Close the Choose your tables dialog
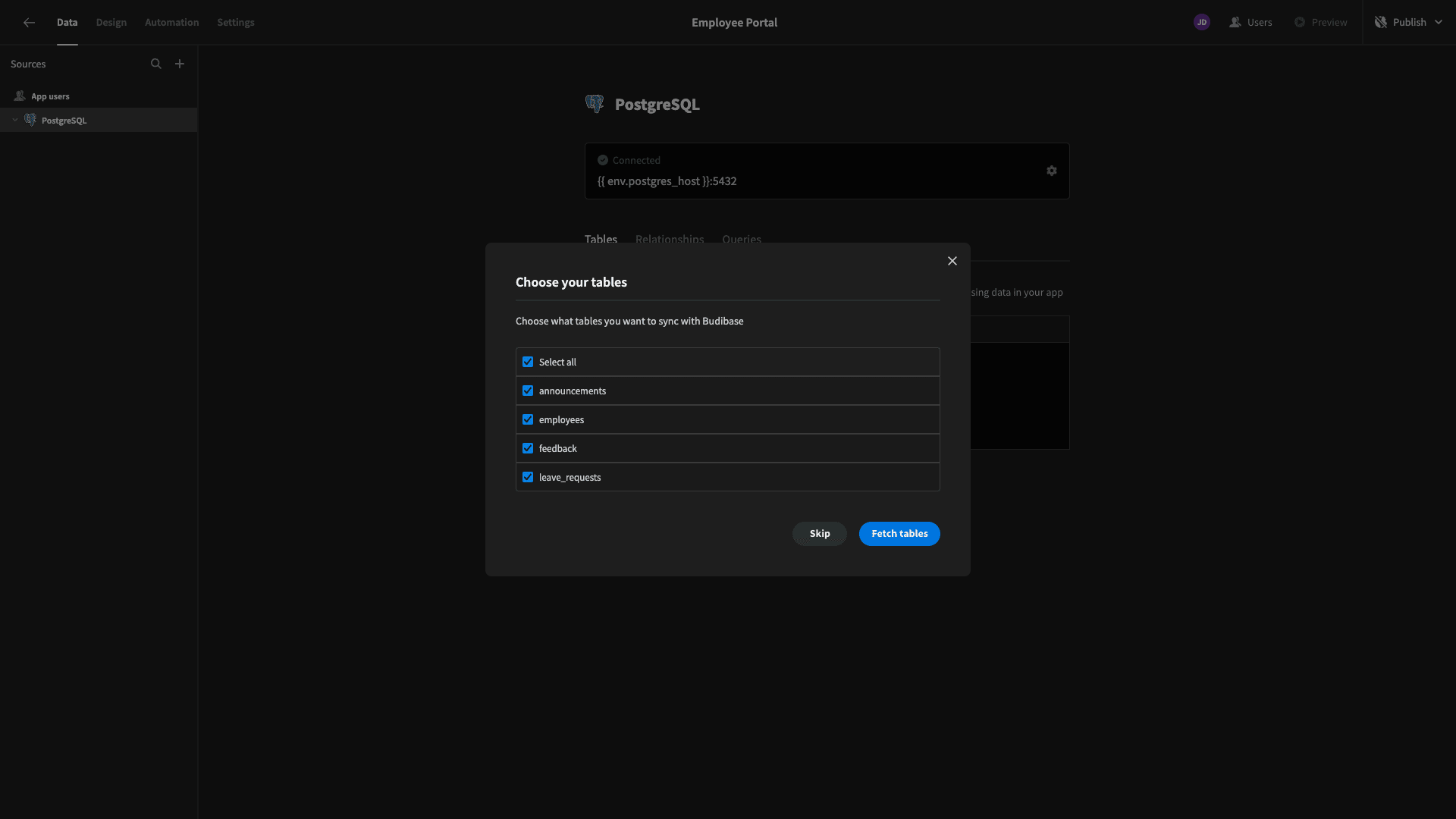 [952, 261]
